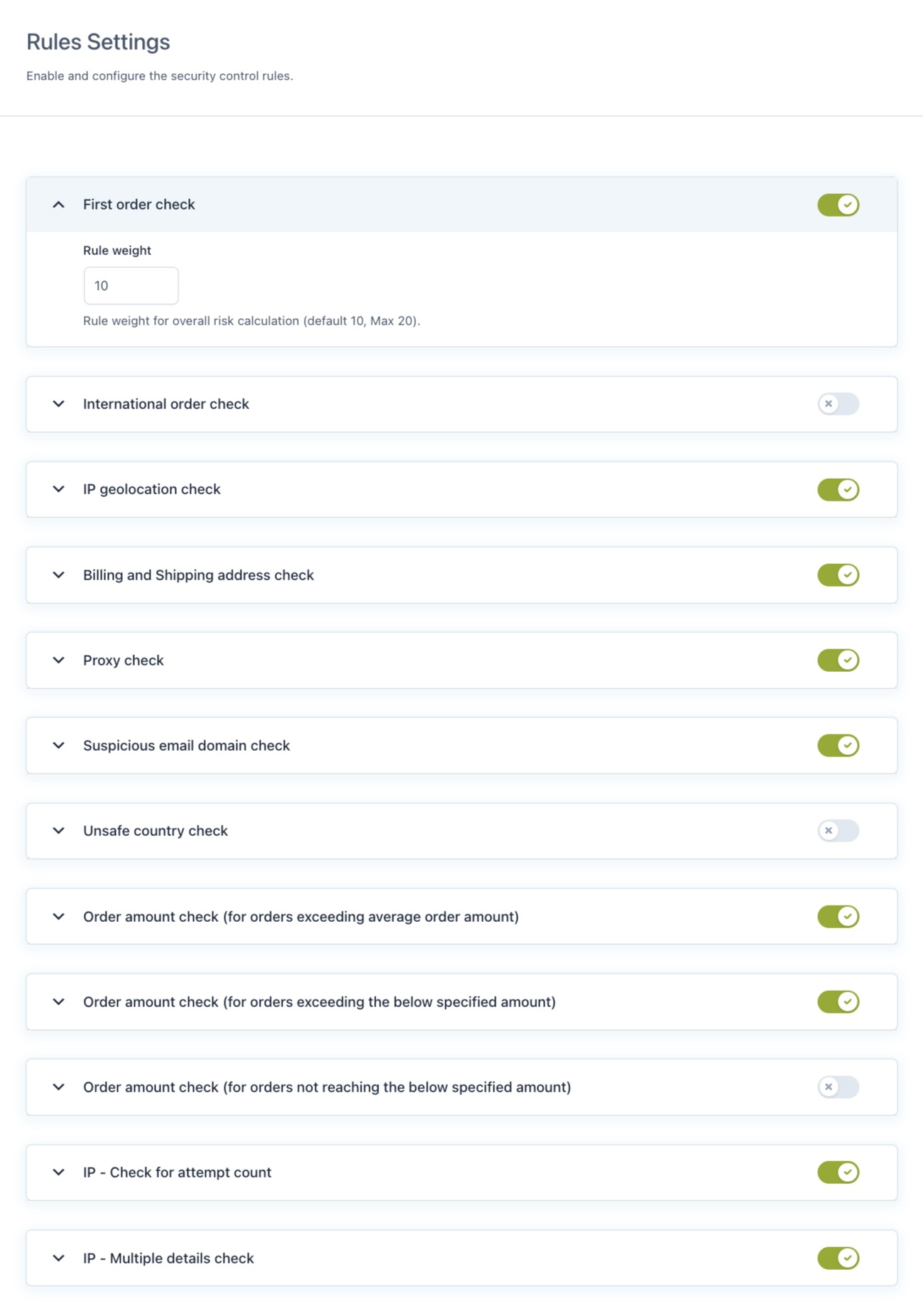Expand IP - Multiple details check chevron
The height and width of the screenshot is (1316, 923).
click(59, 1258)
